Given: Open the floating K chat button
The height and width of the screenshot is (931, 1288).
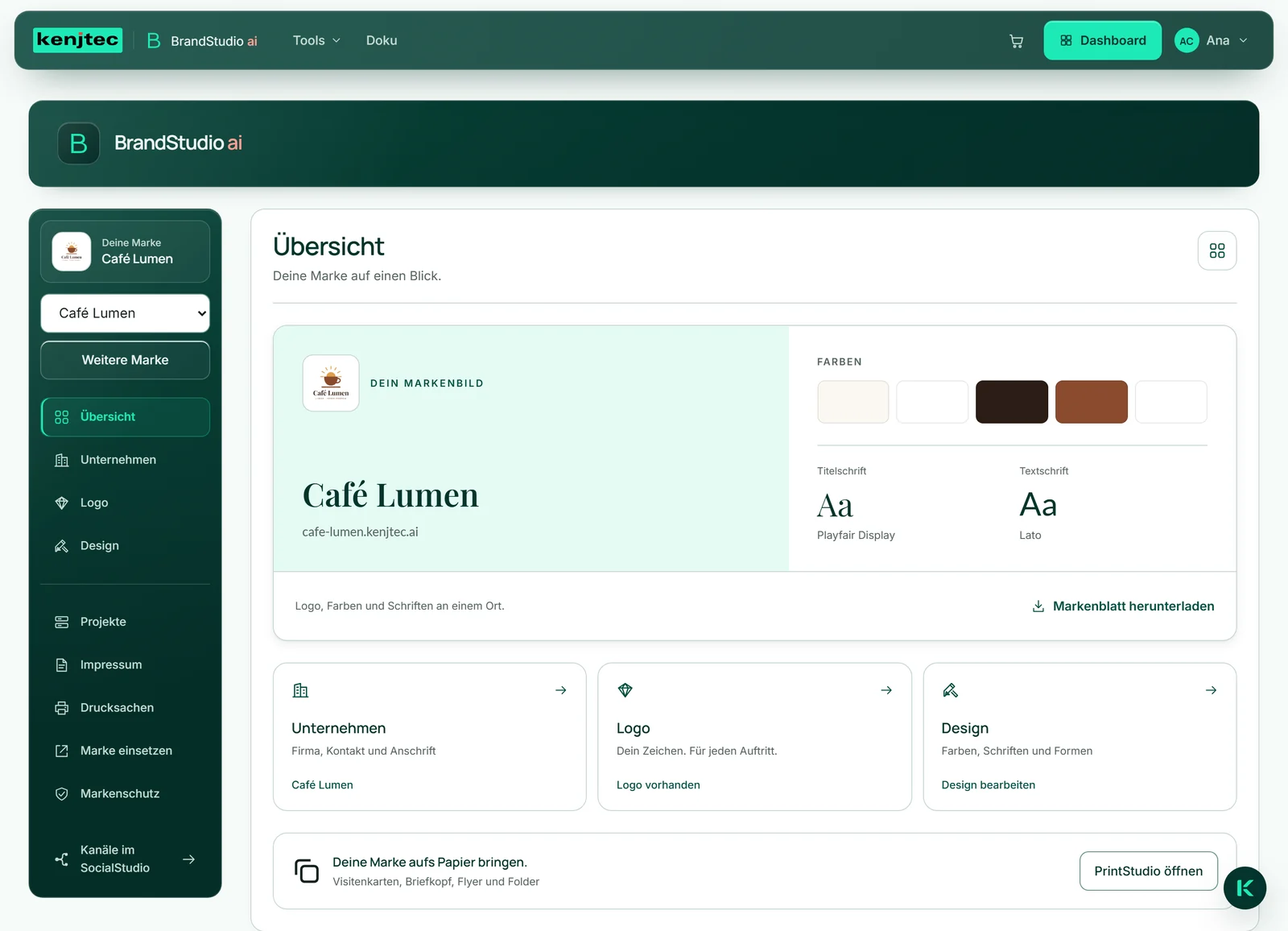Looking at the screenshot, I should coord(1245,888).
